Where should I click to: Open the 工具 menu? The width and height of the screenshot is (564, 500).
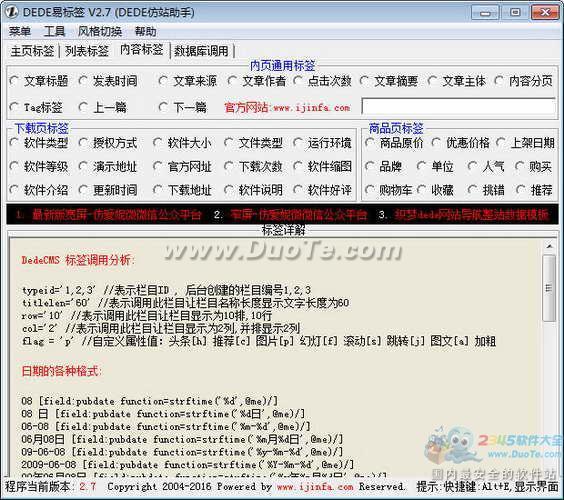point(54,32)
